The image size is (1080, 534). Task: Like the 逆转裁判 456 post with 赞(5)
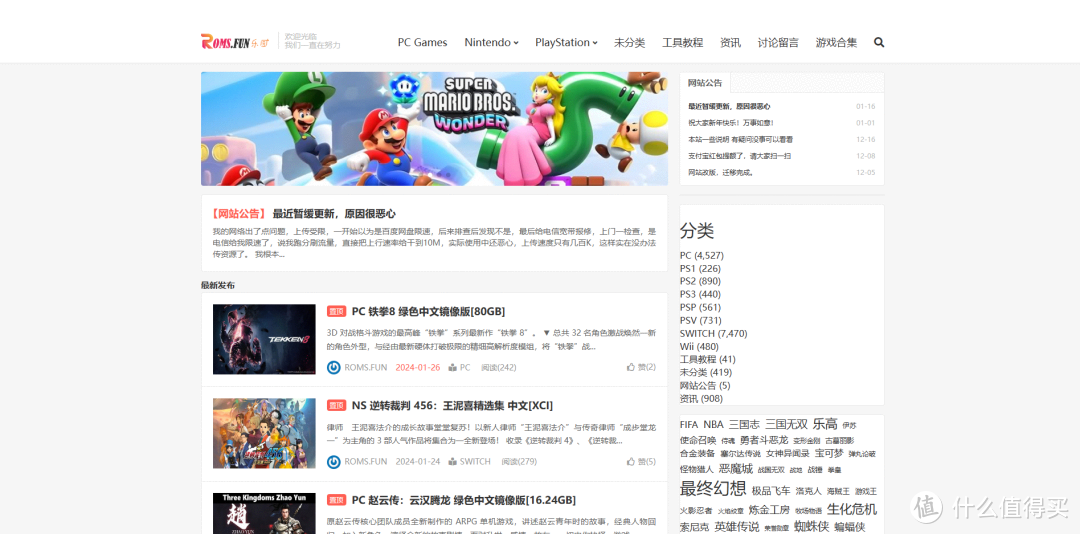coord(641,462)
